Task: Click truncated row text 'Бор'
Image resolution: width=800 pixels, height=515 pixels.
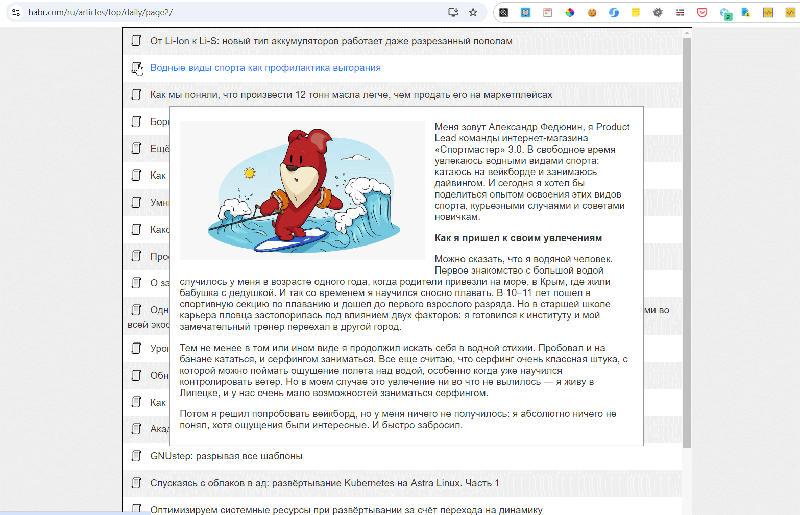Action: point(159,122)
